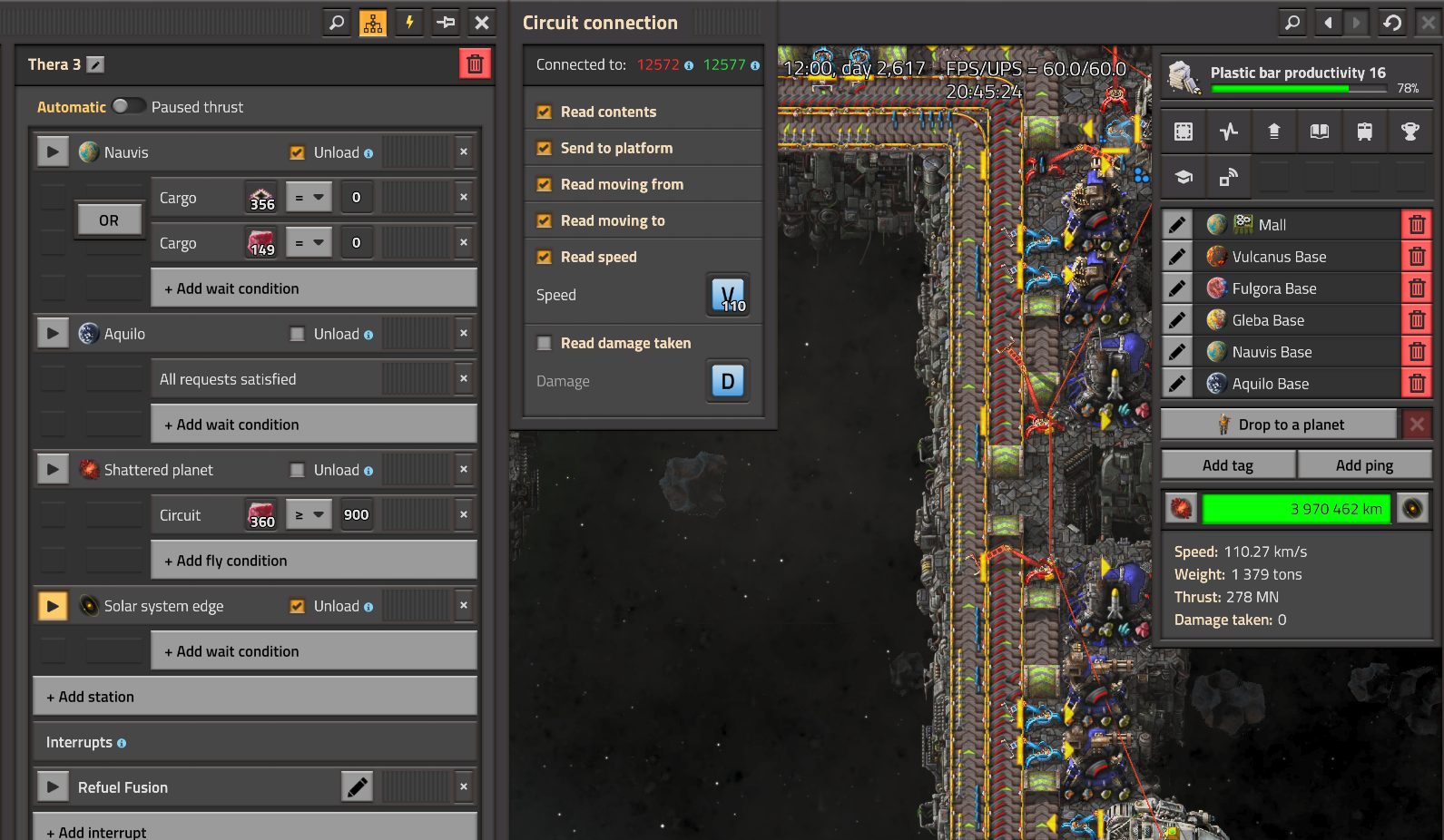Viewport: 1444px width, 840px height.
Task: Open comparator dropdown for 356 cargo condition
Action: tap(309, 197)
